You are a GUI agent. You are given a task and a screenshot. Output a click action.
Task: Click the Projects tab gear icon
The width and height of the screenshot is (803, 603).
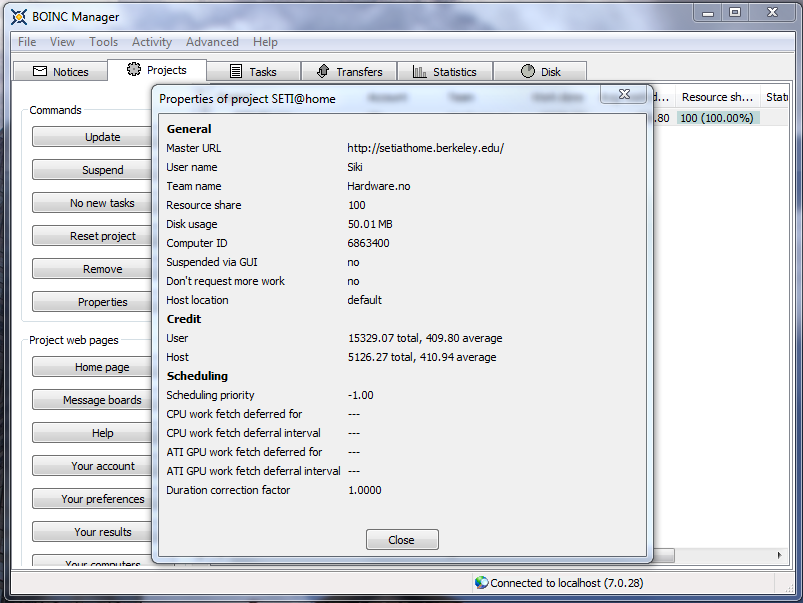pos(134,69)
